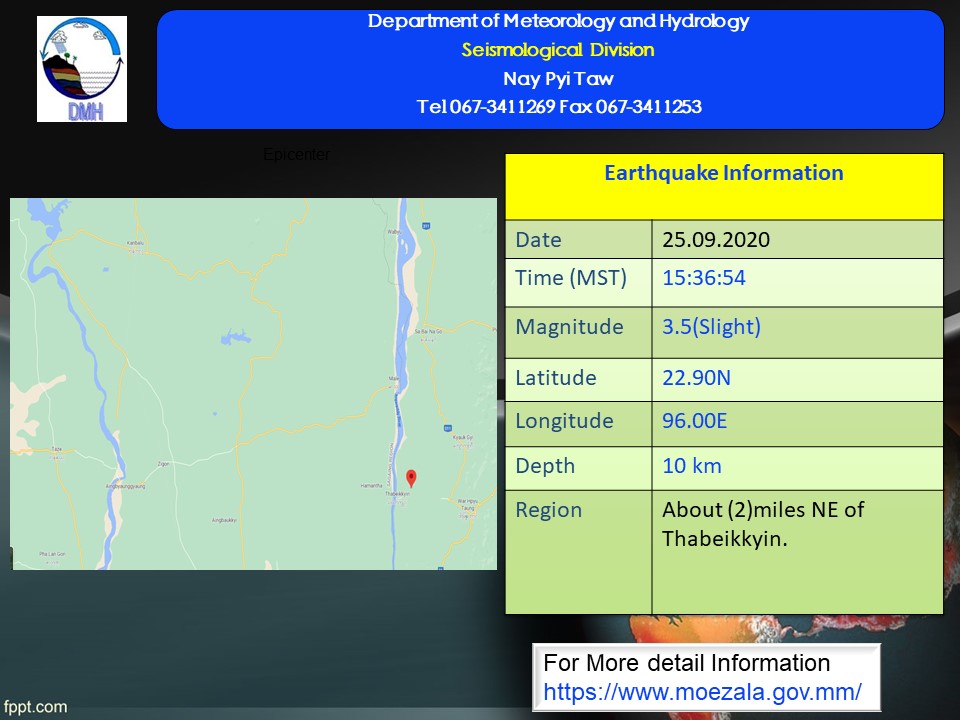The width and height of the screenshot is (960, 720).
Task: Select the depth value 10 km
Action: [x=691, y=466]
